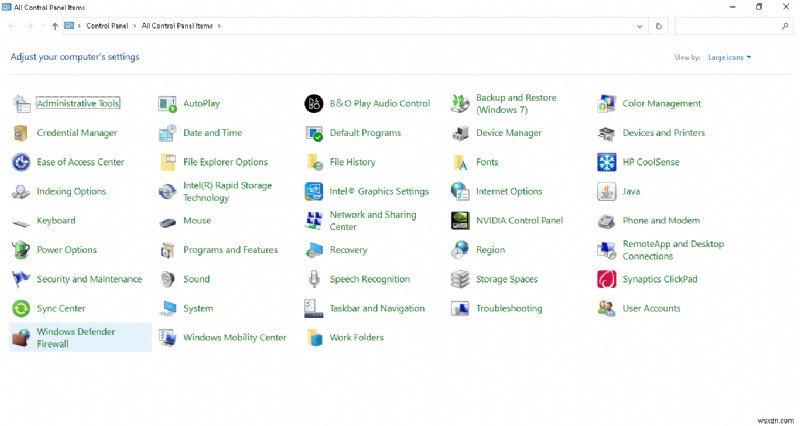Open the Credential Manager safe icon
Screen dimensions: 800x426
coord(20,133)
